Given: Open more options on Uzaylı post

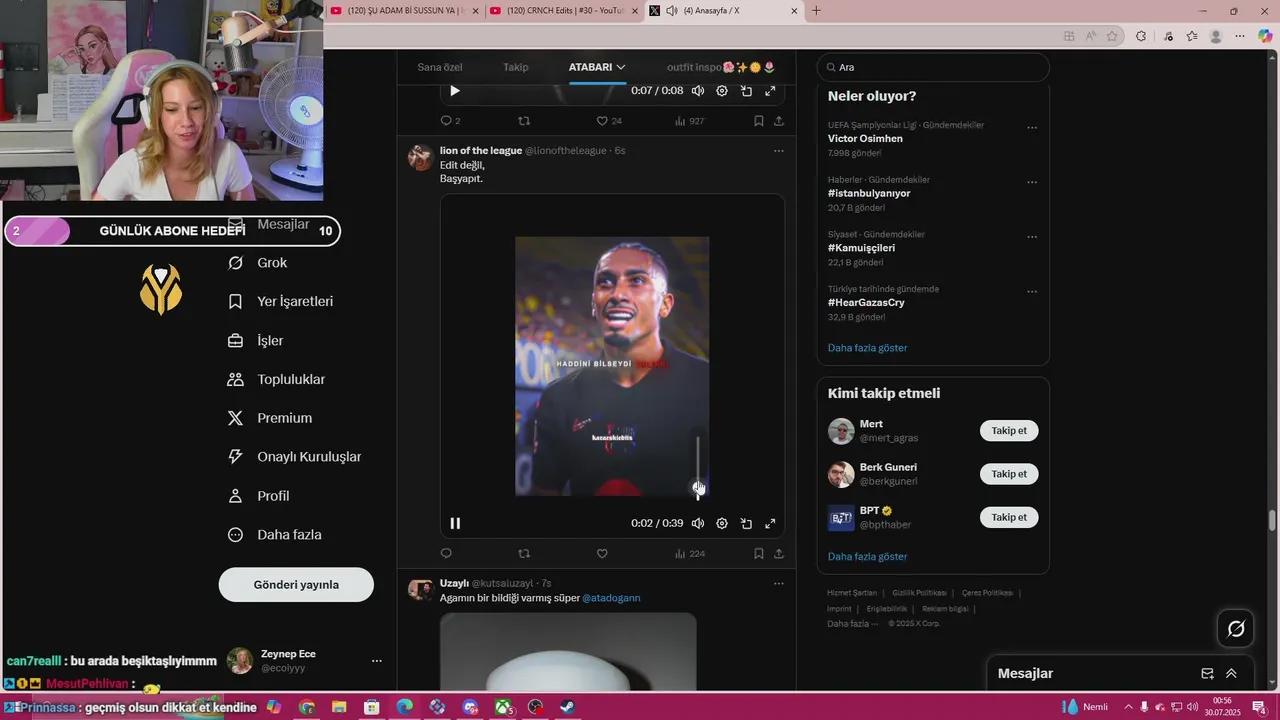Looking at the screenshot, I should point(779,583).
